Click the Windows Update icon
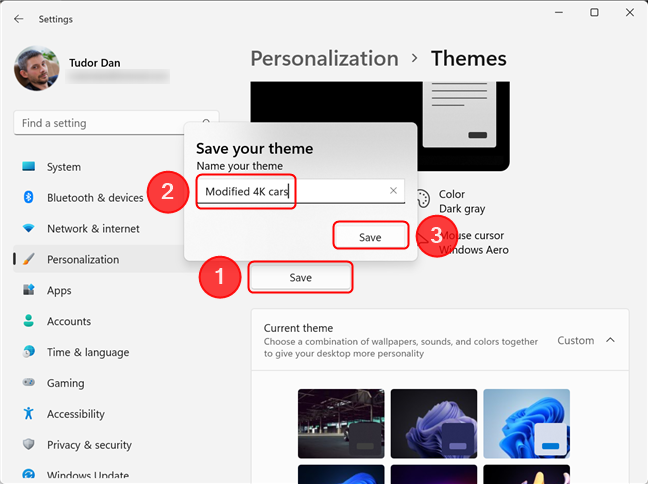648x484 pixels. click(29, 474)
